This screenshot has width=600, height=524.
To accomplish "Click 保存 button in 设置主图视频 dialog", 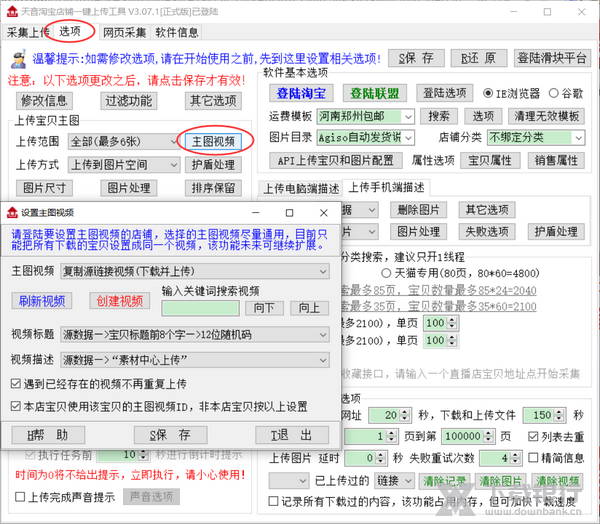I will tap(171, 435).
